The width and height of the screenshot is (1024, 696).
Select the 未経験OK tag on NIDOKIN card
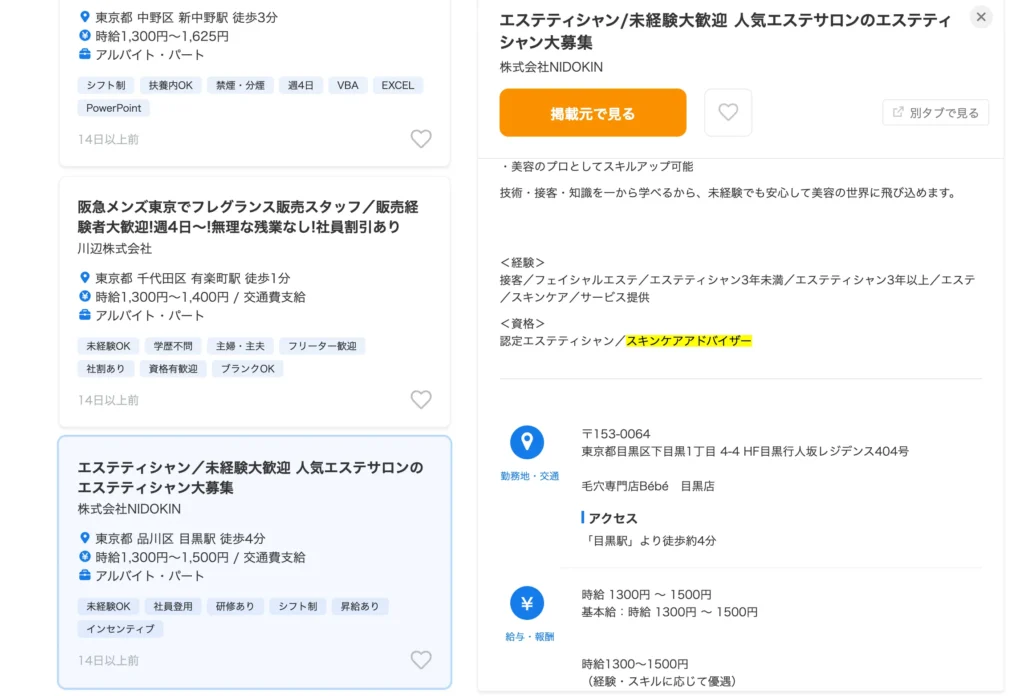pyautogui.click(x=108, y=606)
